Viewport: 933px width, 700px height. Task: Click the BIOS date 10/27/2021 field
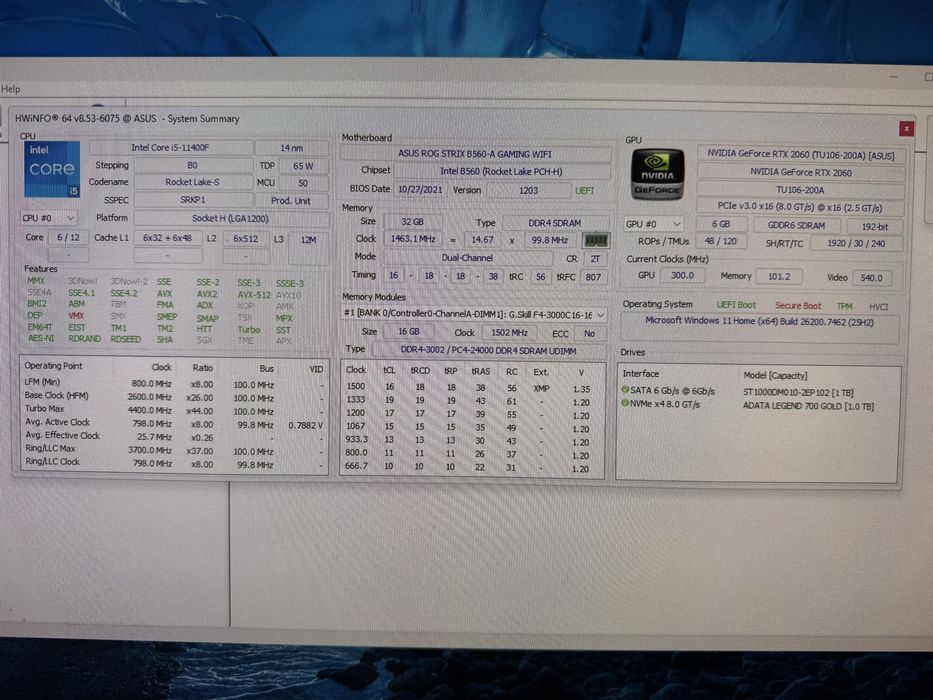pos(420,189)
